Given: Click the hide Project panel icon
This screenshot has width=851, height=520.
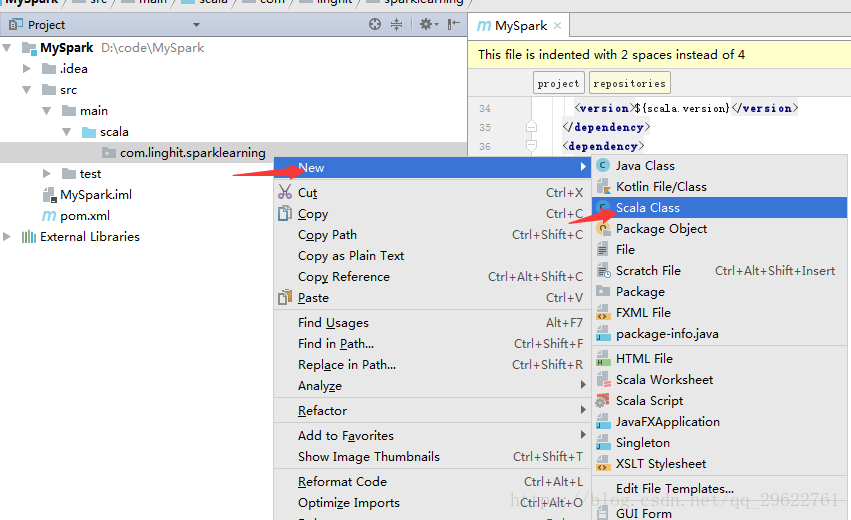Looking at the screenshot, I should [453, 24].
